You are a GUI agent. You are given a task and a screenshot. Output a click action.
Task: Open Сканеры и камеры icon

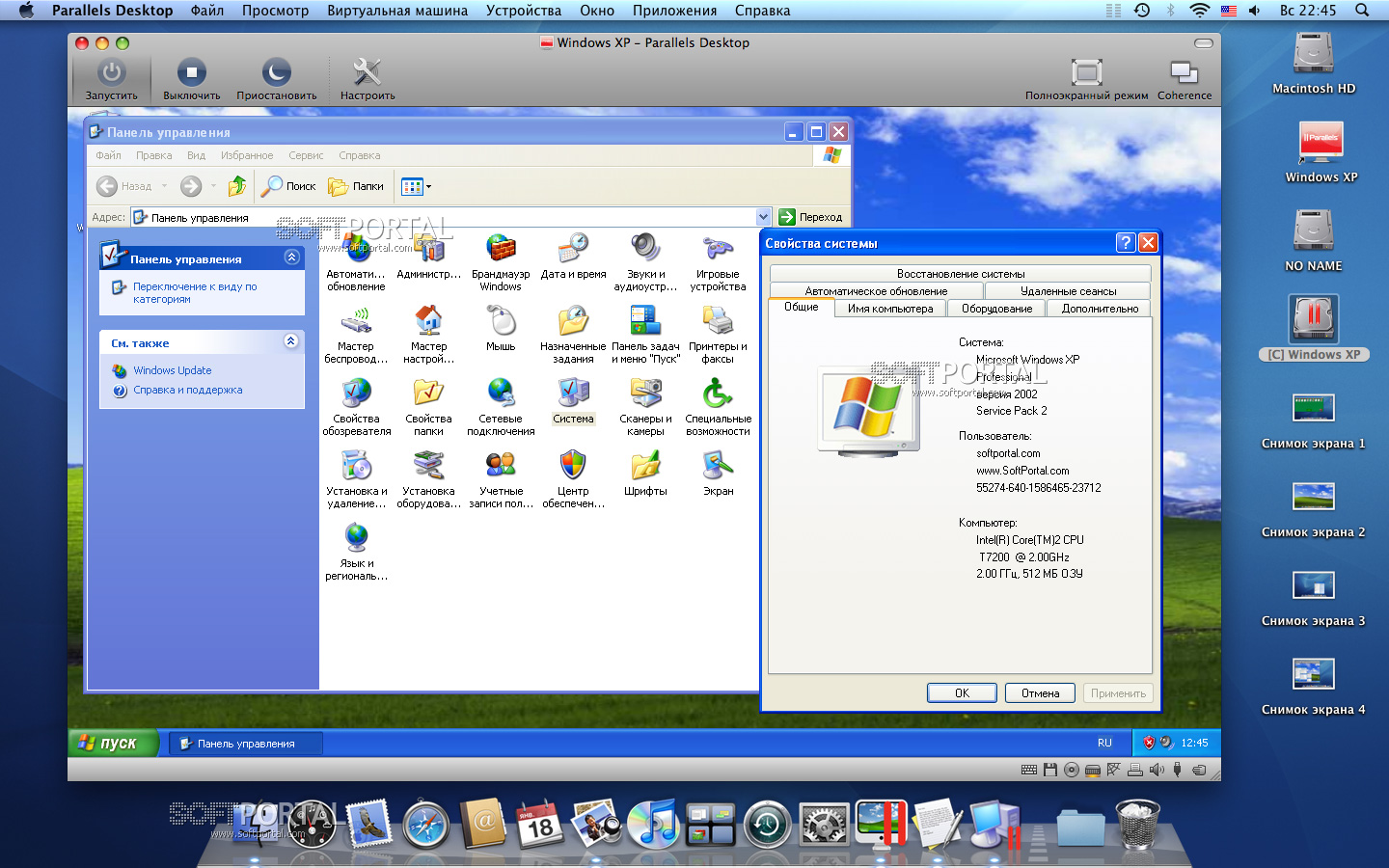coord(645,406)
